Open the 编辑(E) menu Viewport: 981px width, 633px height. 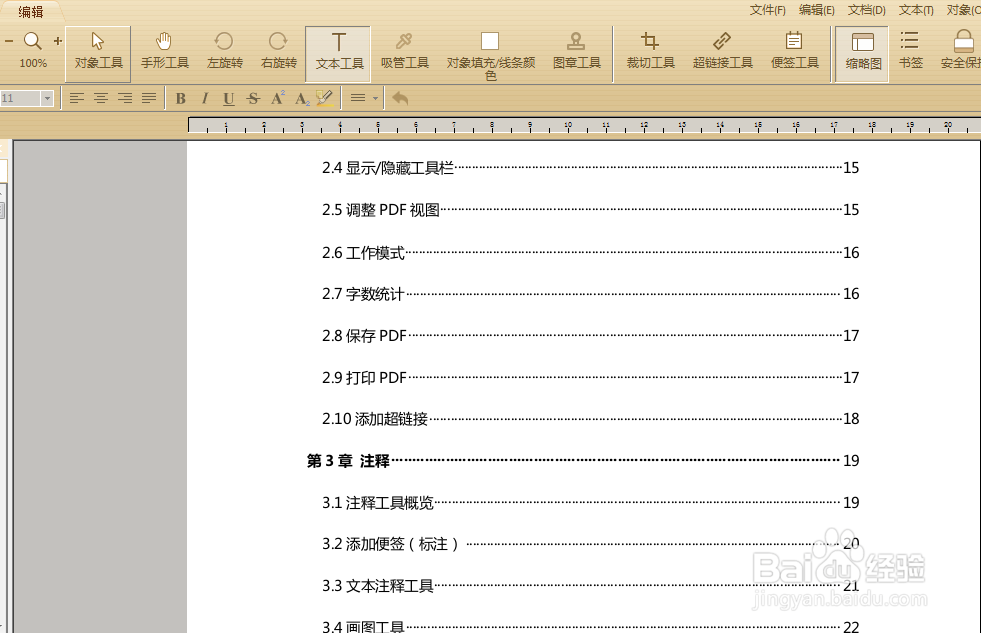click(816, 10)
